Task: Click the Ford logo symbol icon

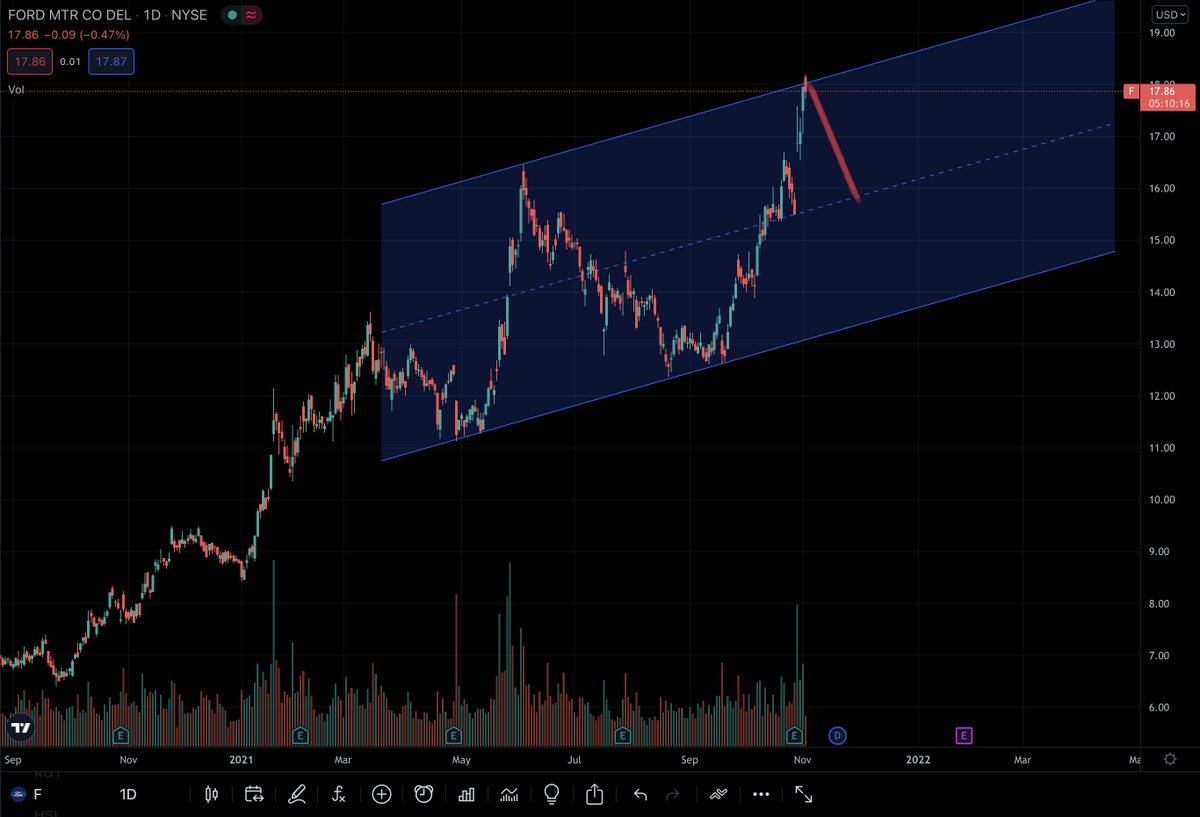Action: point(18,795)
